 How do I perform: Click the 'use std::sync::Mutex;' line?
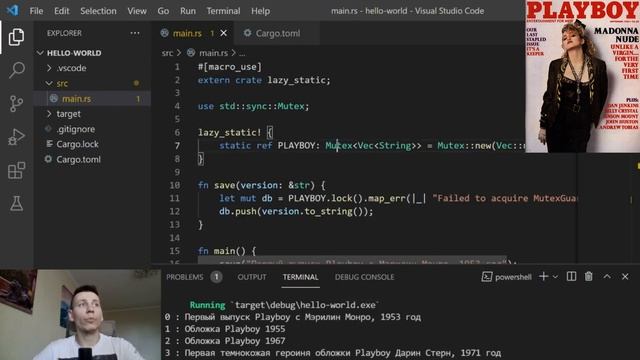(x=253, y=106)
